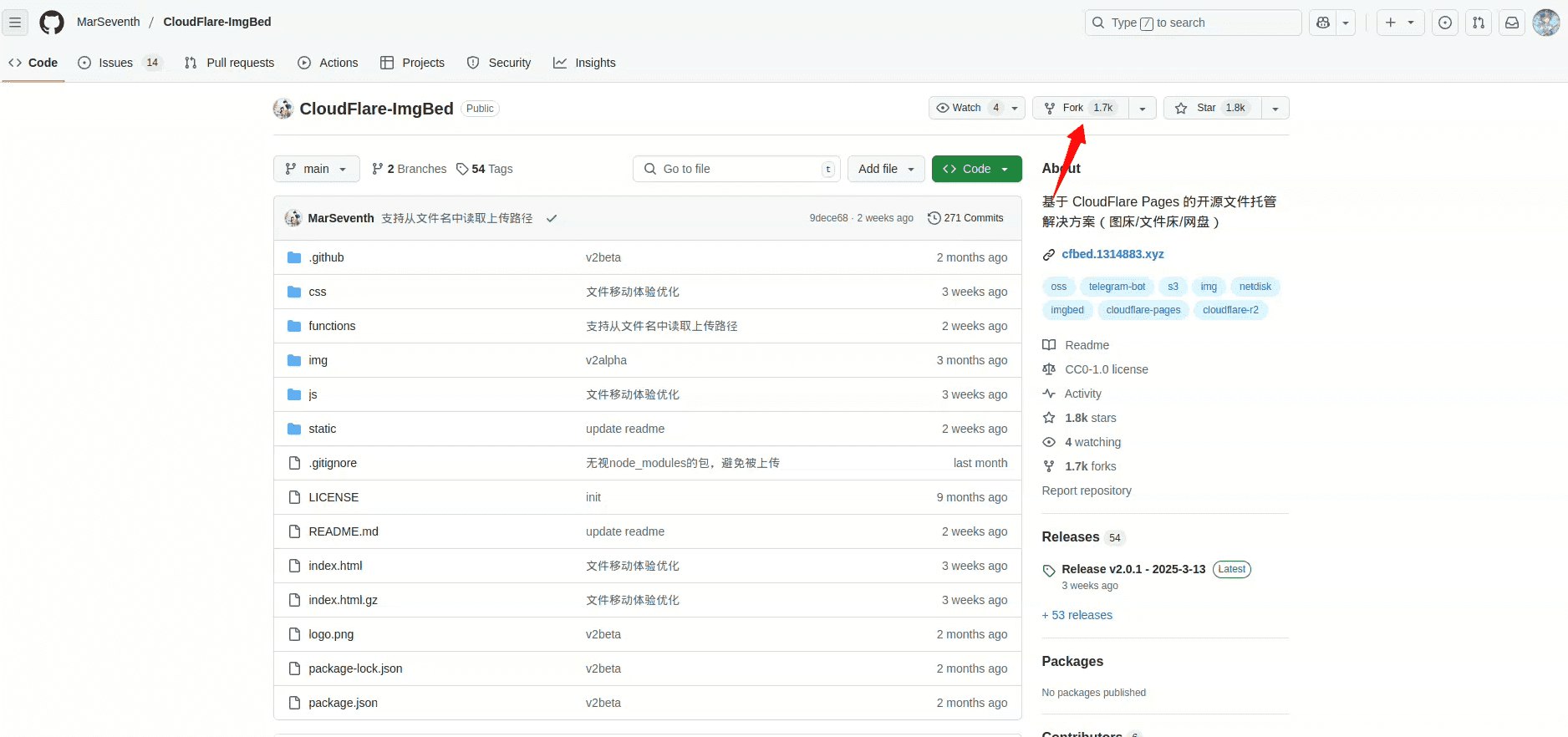
Task: Open the main branch selector
Action: tap(316, 169)
